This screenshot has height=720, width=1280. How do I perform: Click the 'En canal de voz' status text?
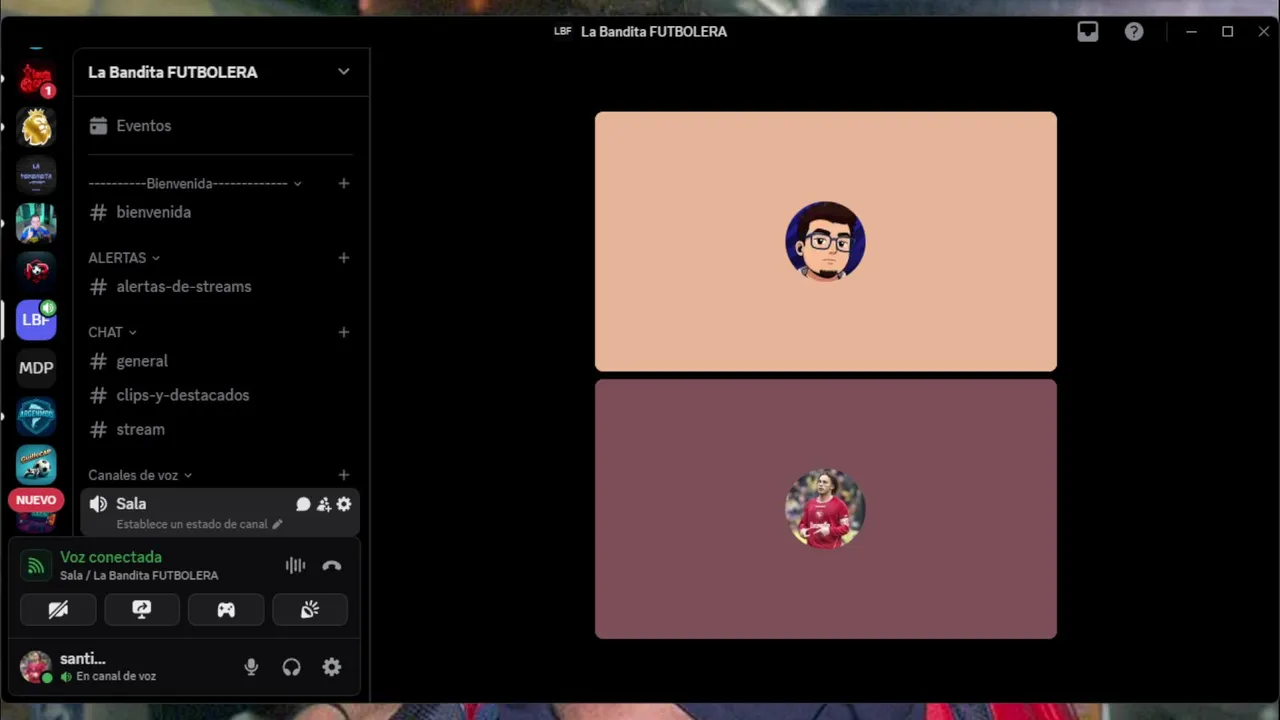pos(116,677)
